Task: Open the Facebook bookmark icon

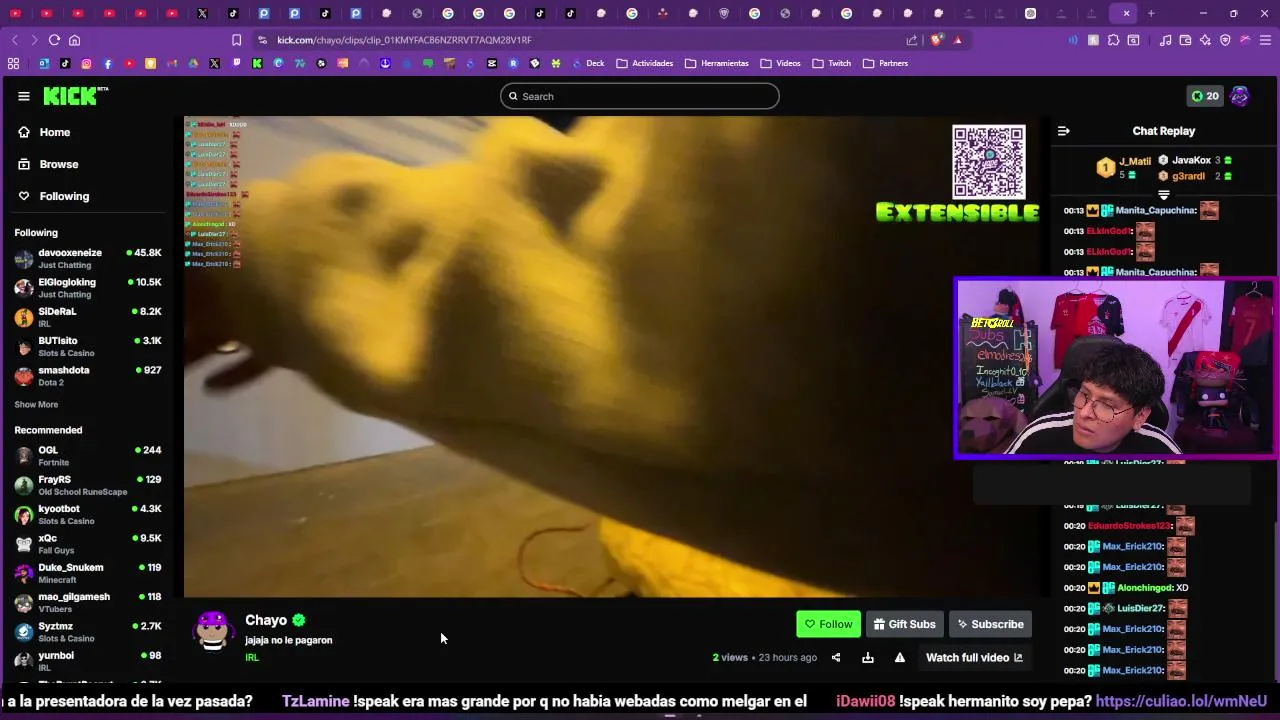Action: point(108,63)
